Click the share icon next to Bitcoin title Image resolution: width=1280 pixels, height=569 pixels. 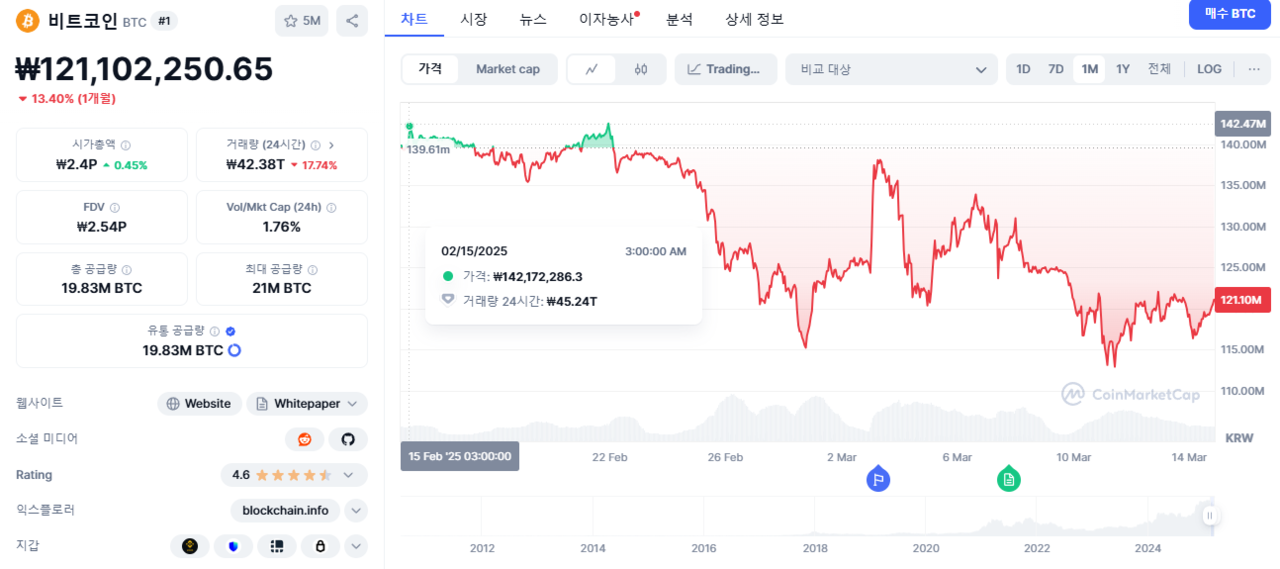[351, 20]
